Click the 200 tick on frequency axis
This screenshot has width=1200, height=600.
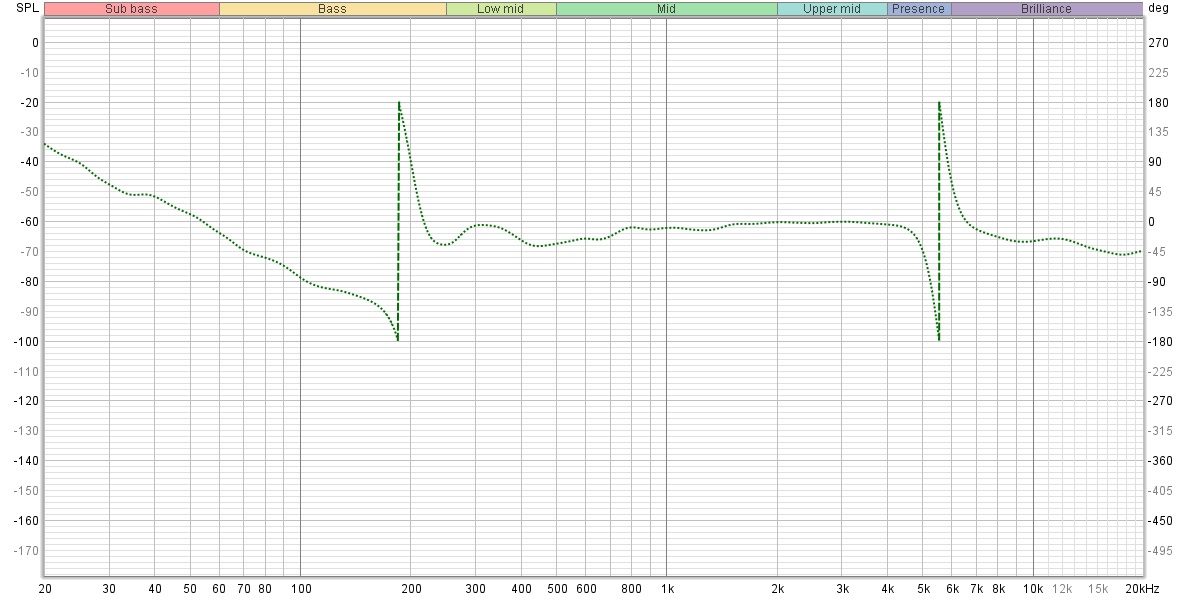point(410,589)
